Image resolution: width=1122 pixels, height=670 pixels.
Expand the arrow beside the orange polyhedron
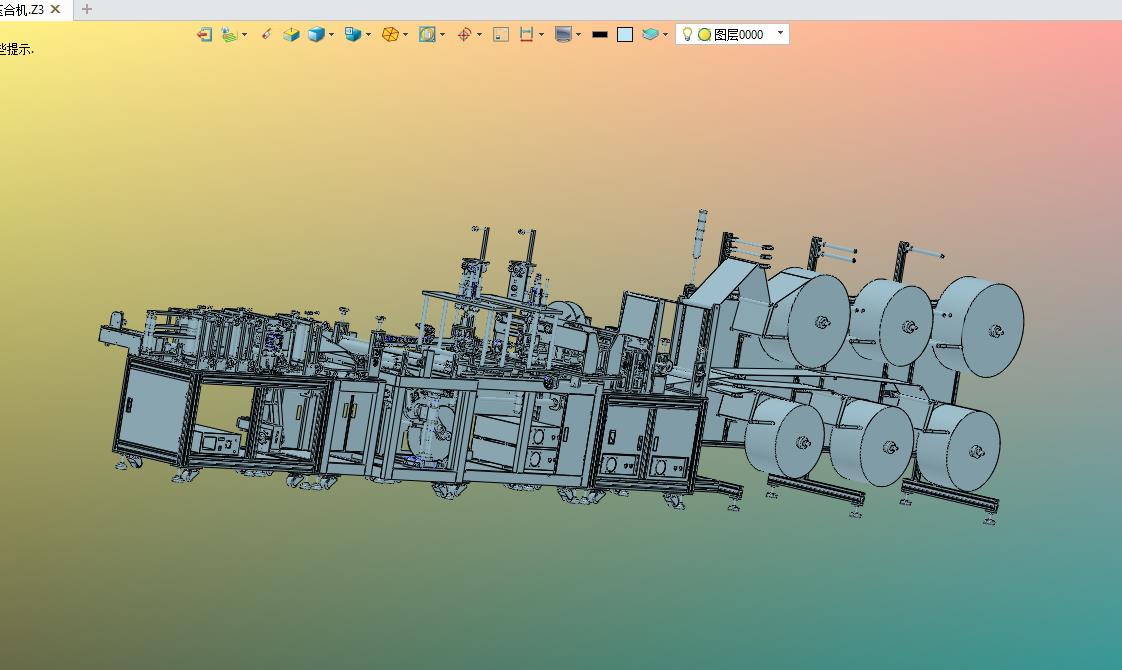click(405, 35)
